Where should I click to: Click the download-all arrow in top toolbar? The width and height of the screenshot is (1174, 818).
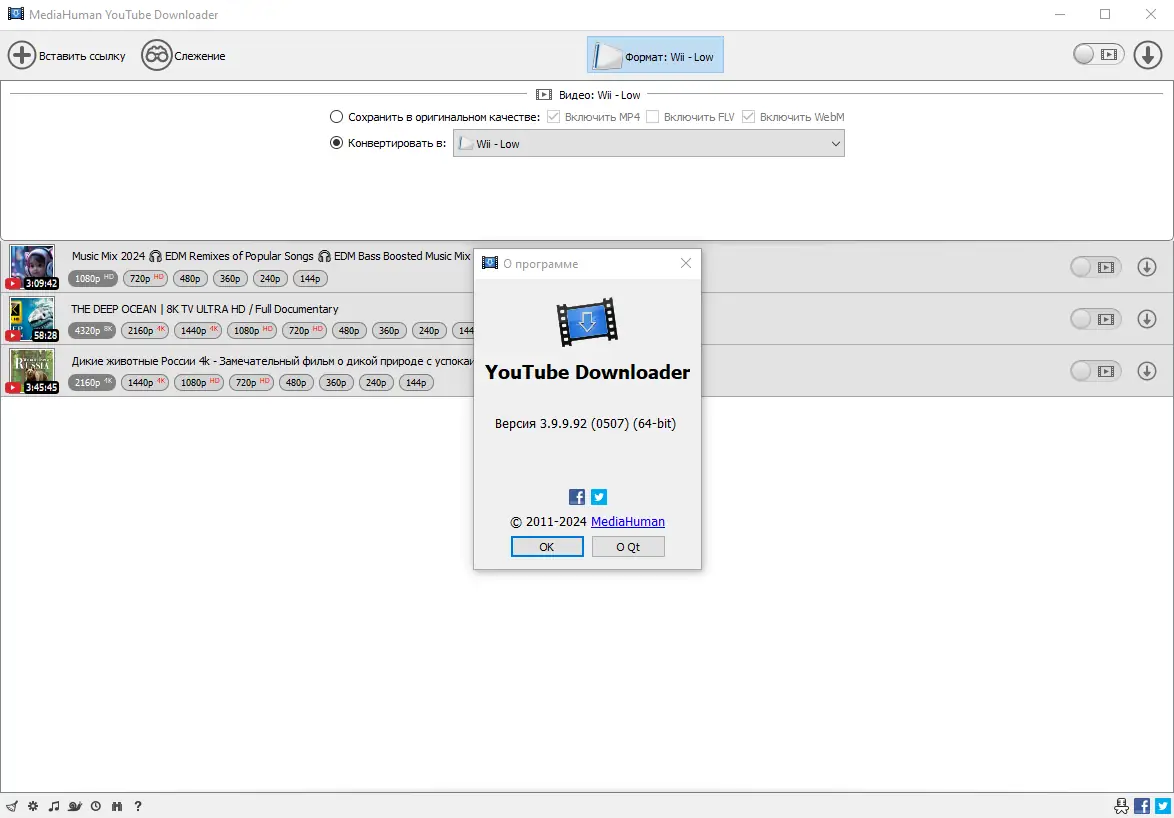1147,55
